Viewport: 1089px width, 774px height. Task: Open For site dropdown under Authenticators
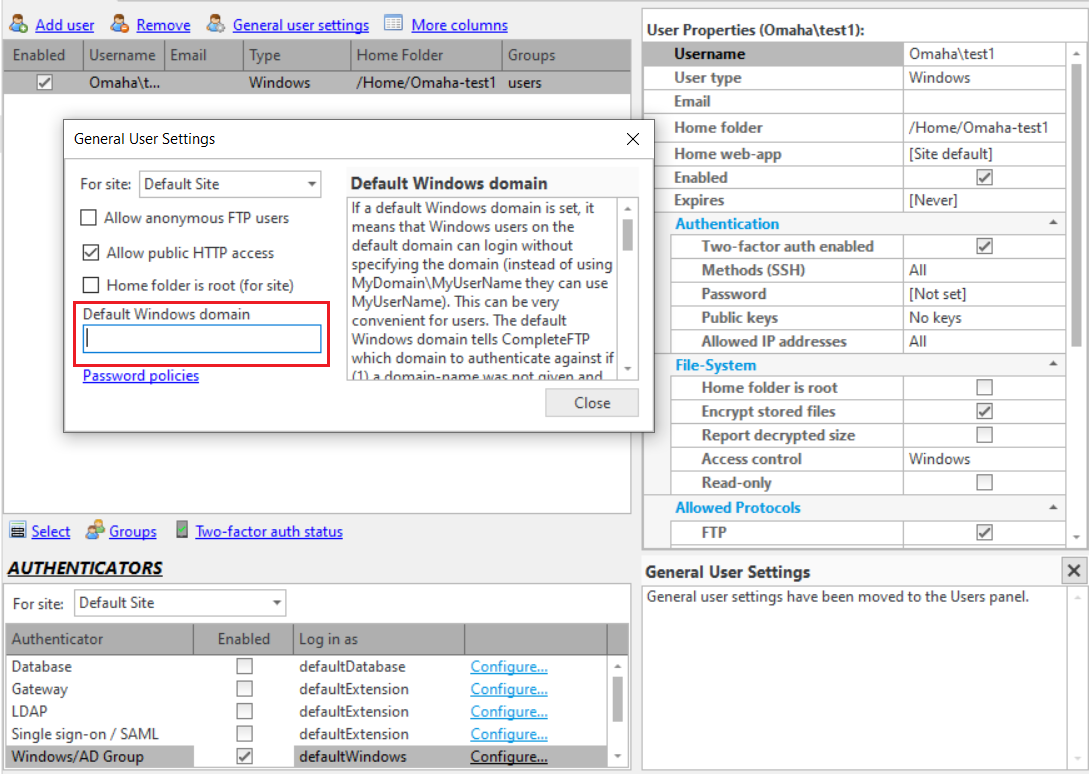(180, 602)
